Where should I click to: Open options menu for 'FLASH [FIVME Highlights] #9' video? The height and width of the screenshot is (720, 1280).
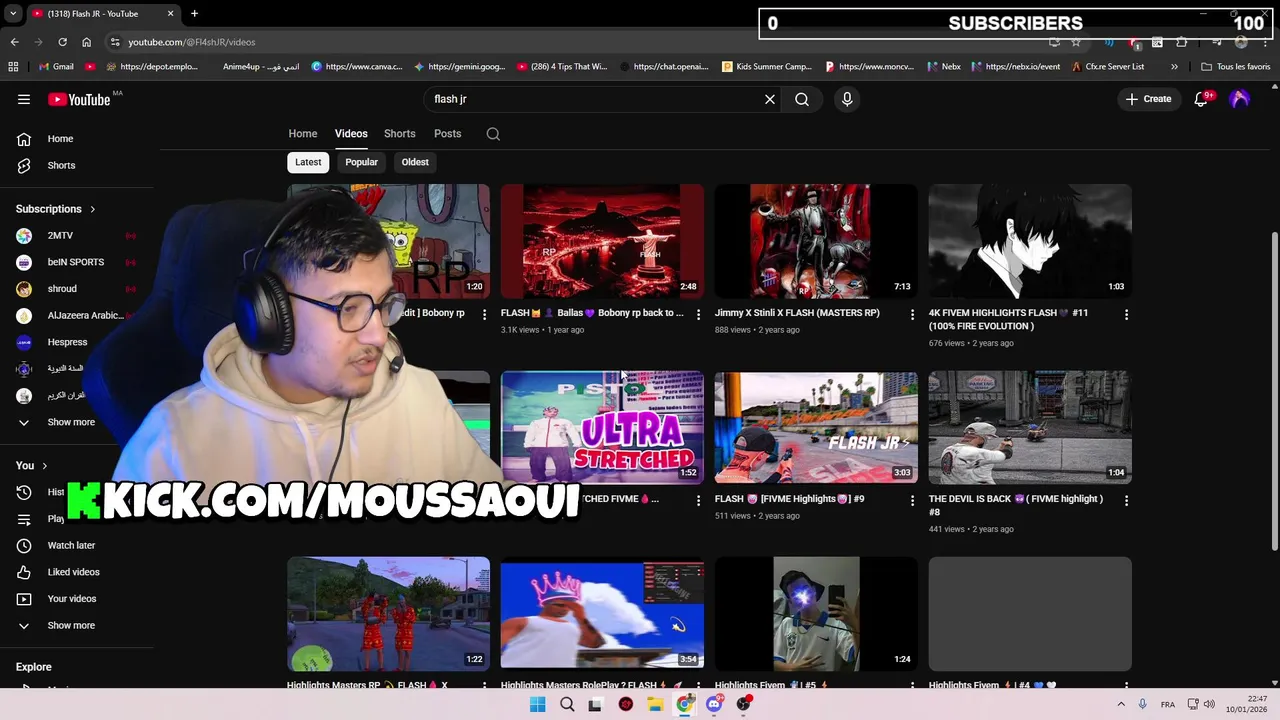click(x=912, y=500)
